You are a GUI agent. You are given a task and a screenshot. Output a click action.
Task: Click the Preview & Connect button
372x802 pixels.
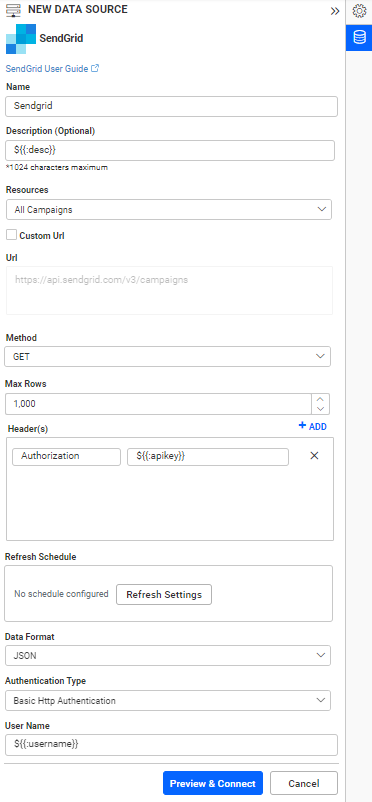tap(213, 783)
